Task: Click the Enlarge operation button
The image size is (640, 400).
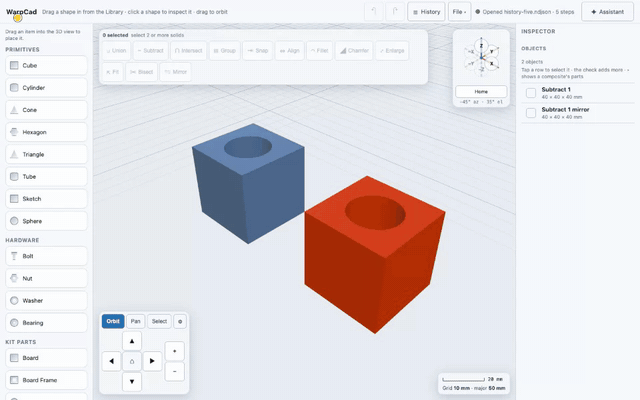Action: click(x=392, y=51)
